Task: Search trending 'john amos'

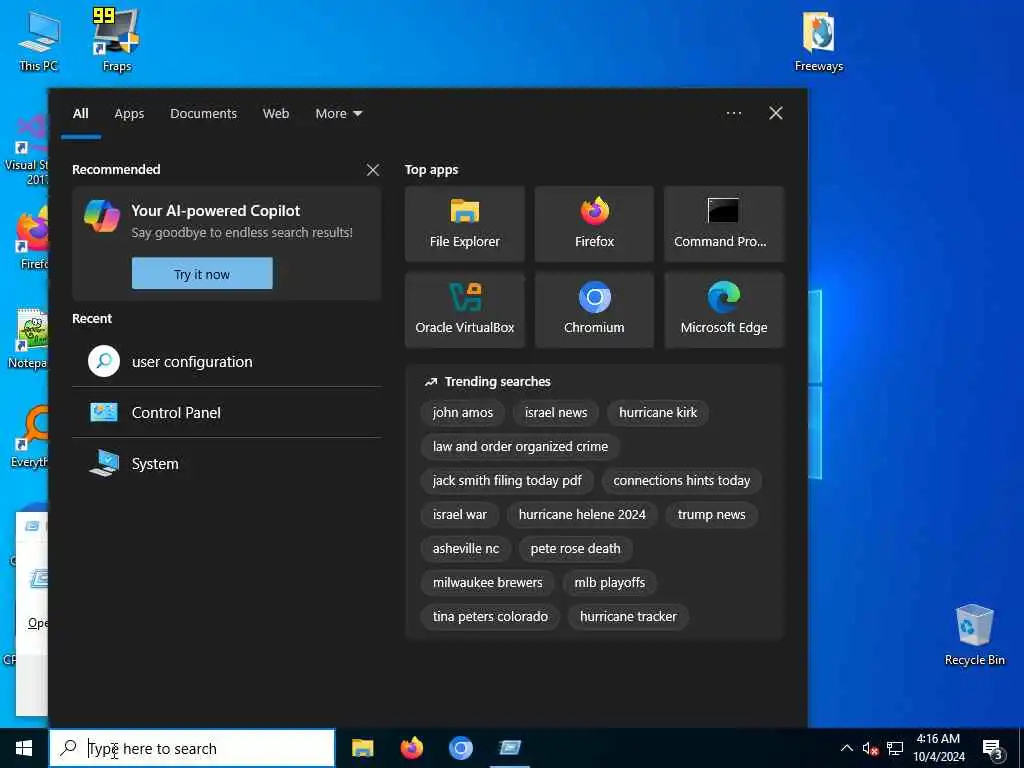Action: click(462, 413)
